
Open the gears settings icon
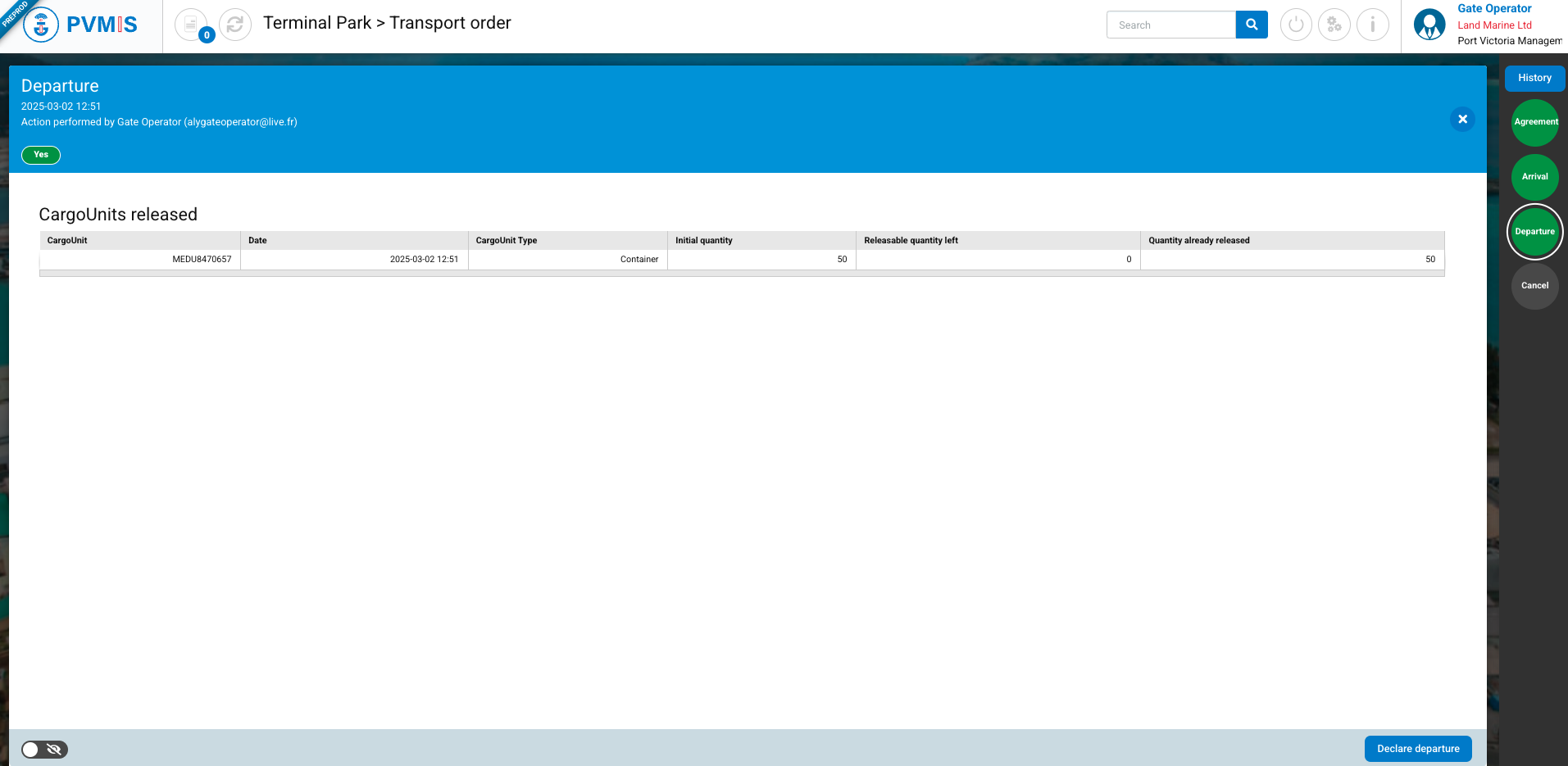pos(1334,25)
